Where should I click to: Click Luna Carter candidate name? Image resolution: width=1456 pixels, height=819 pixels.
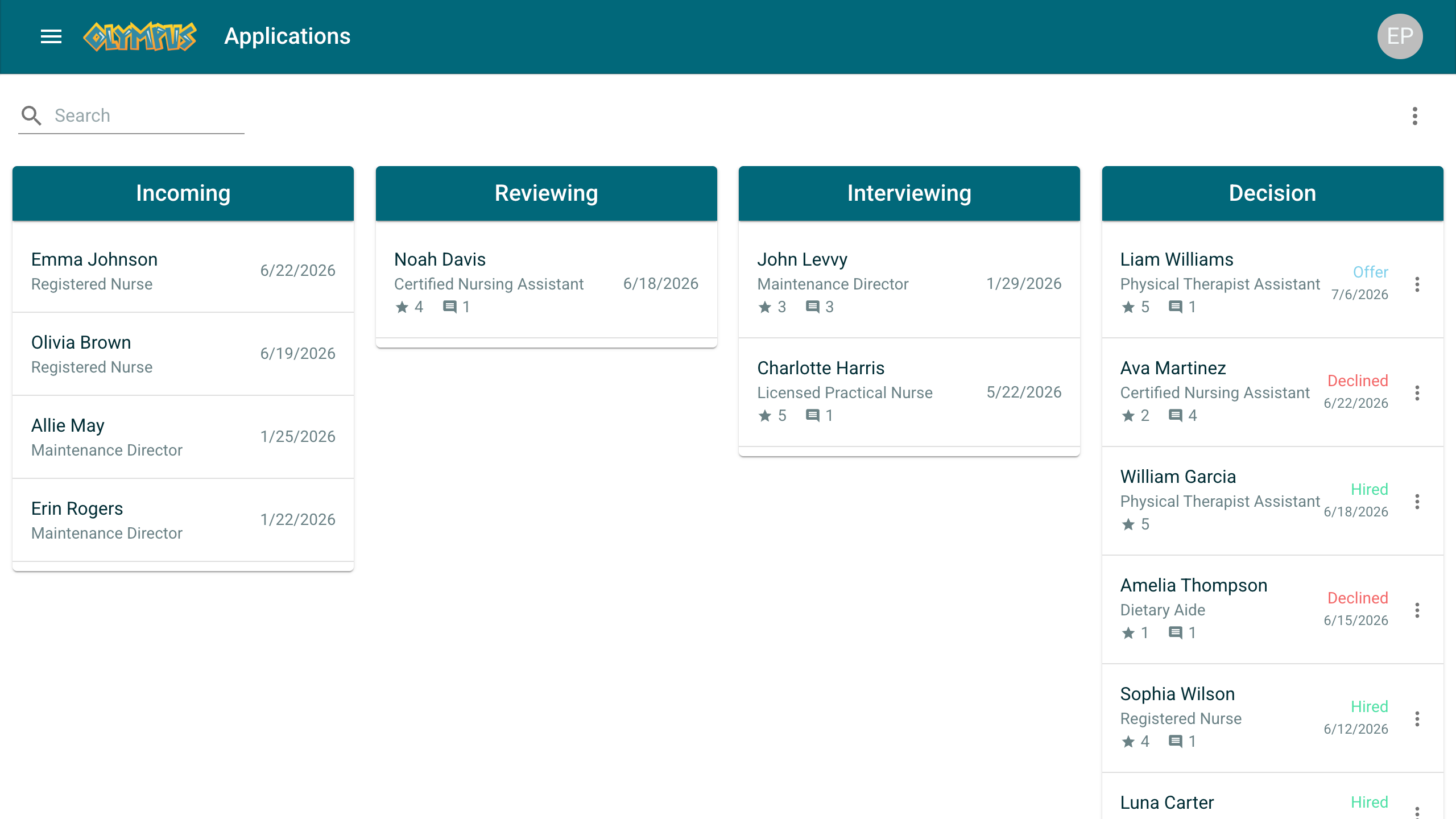point(1167,803)
